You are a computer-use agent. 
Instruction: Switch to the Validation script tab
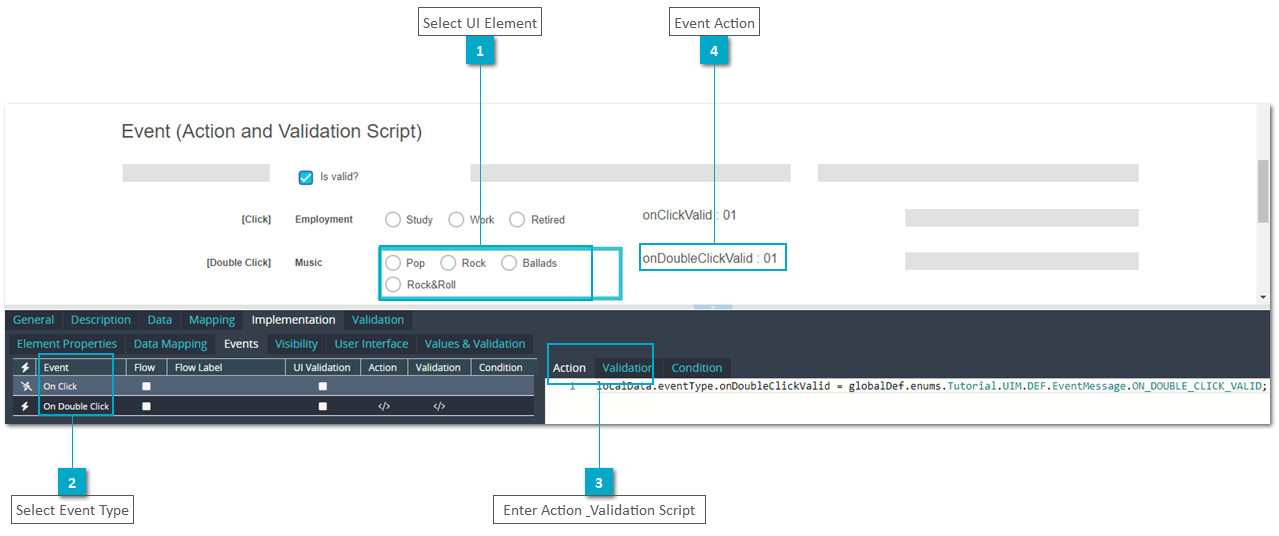pos(627,368)
